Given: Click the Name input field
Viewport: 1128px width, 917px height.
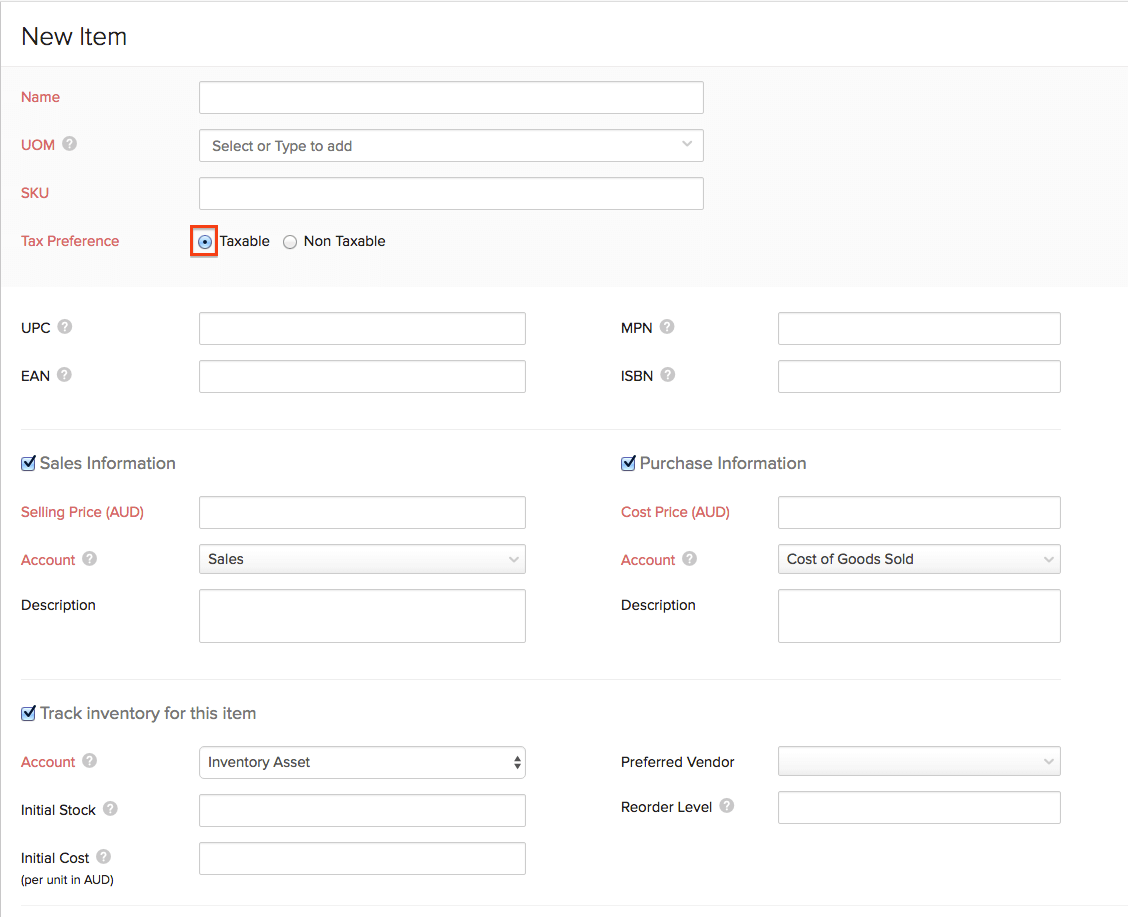Looking at the screenshot, I should pyautogui.click(x=451, y=98).
